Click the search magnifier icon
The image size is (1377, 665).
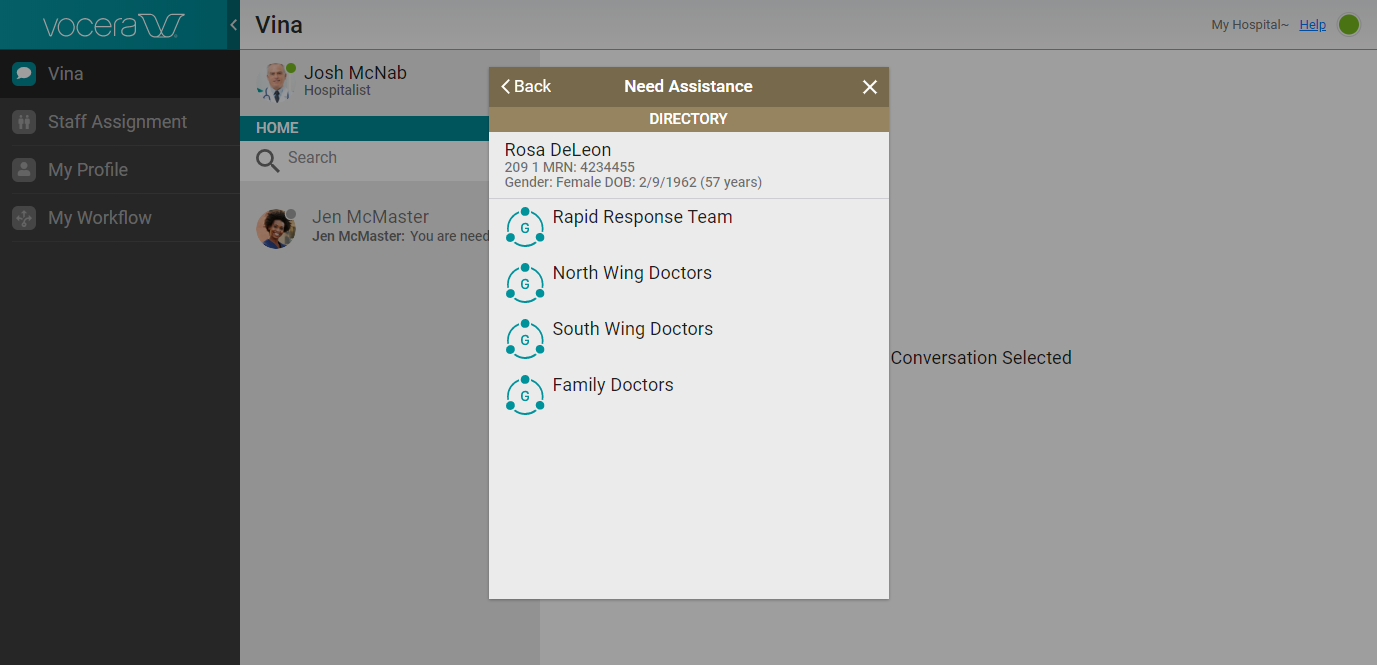click(267, 160)
